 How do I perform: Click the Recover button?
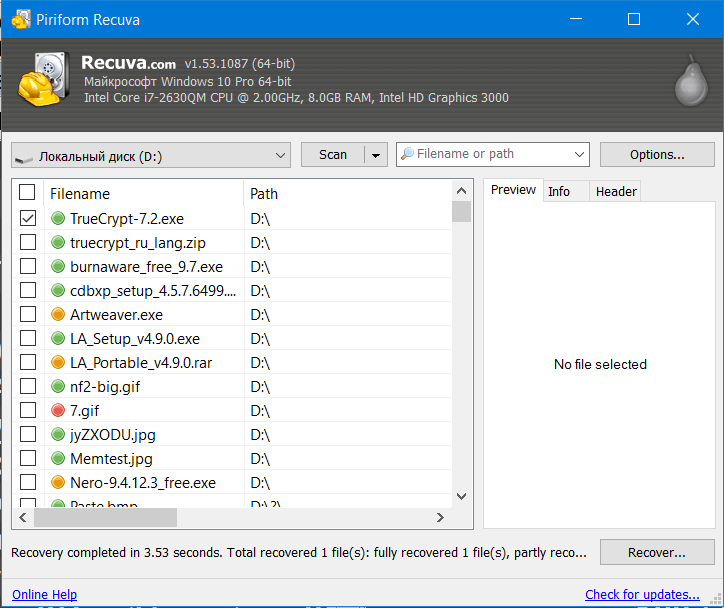point(657,552)
